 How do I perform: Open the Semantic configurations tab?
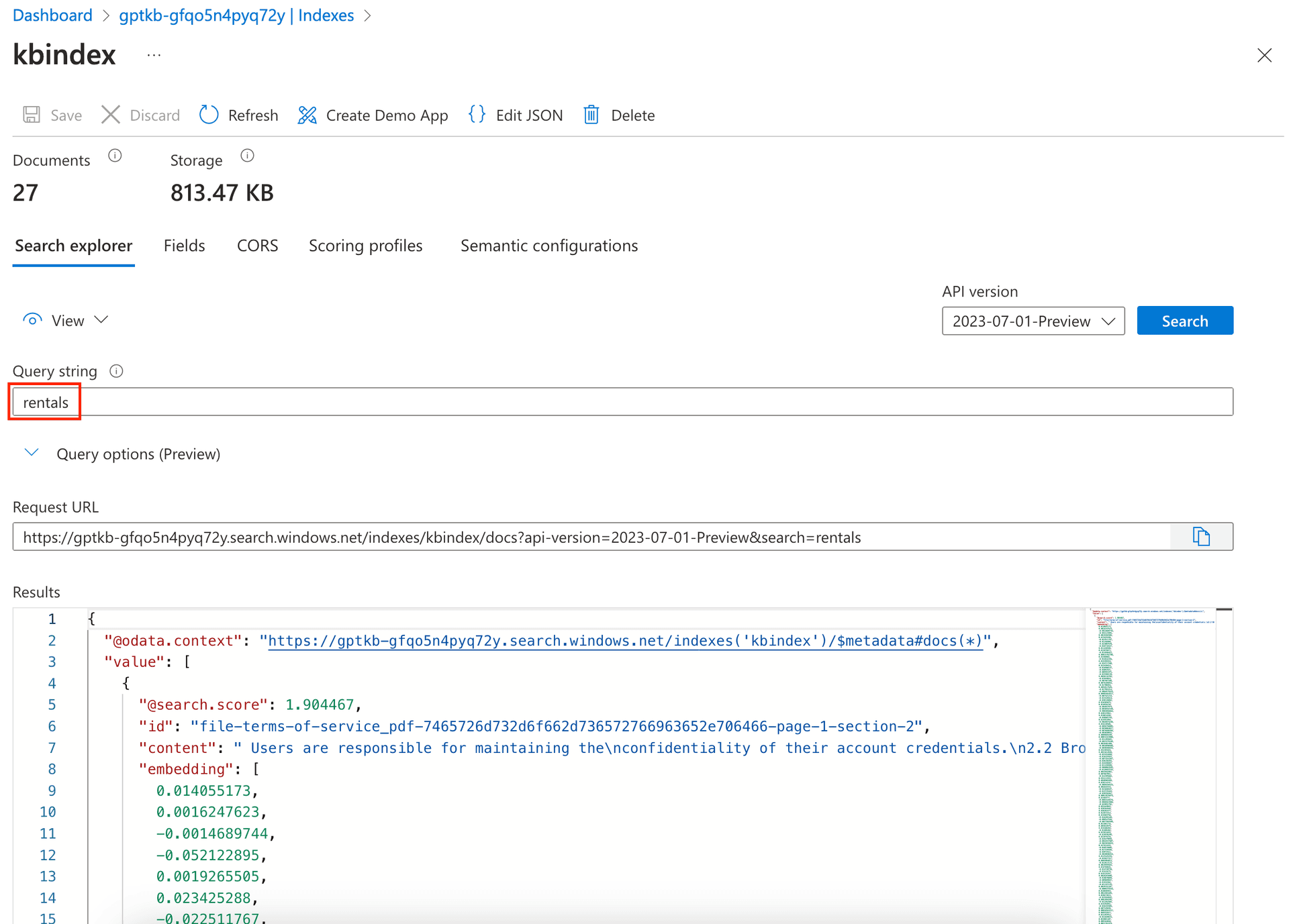(548, 246)
